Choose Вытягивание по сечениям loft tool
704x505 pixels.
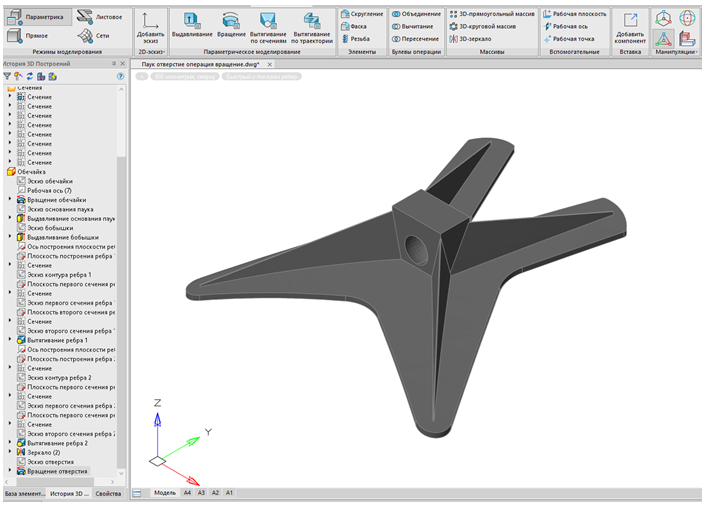[x=267, y=26]
